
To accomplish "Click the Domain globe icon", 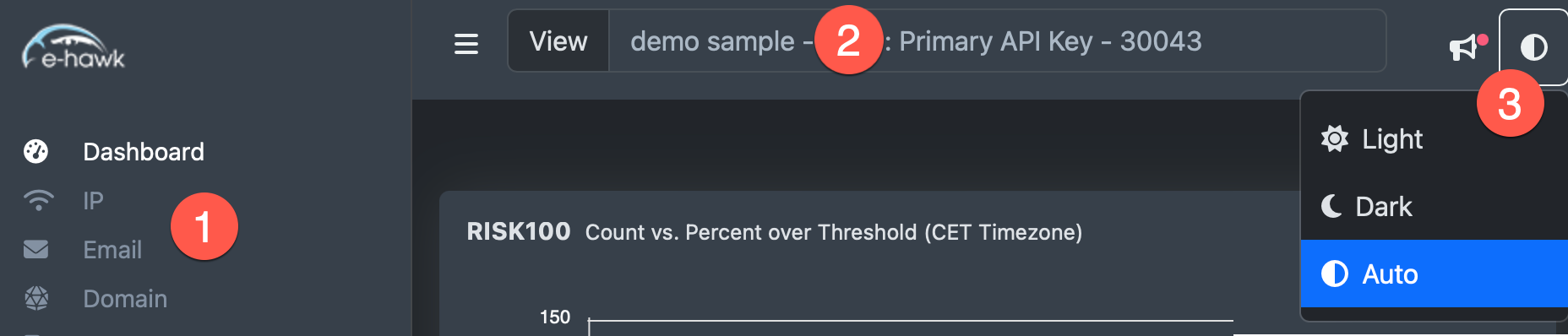I will click(36, 298).
